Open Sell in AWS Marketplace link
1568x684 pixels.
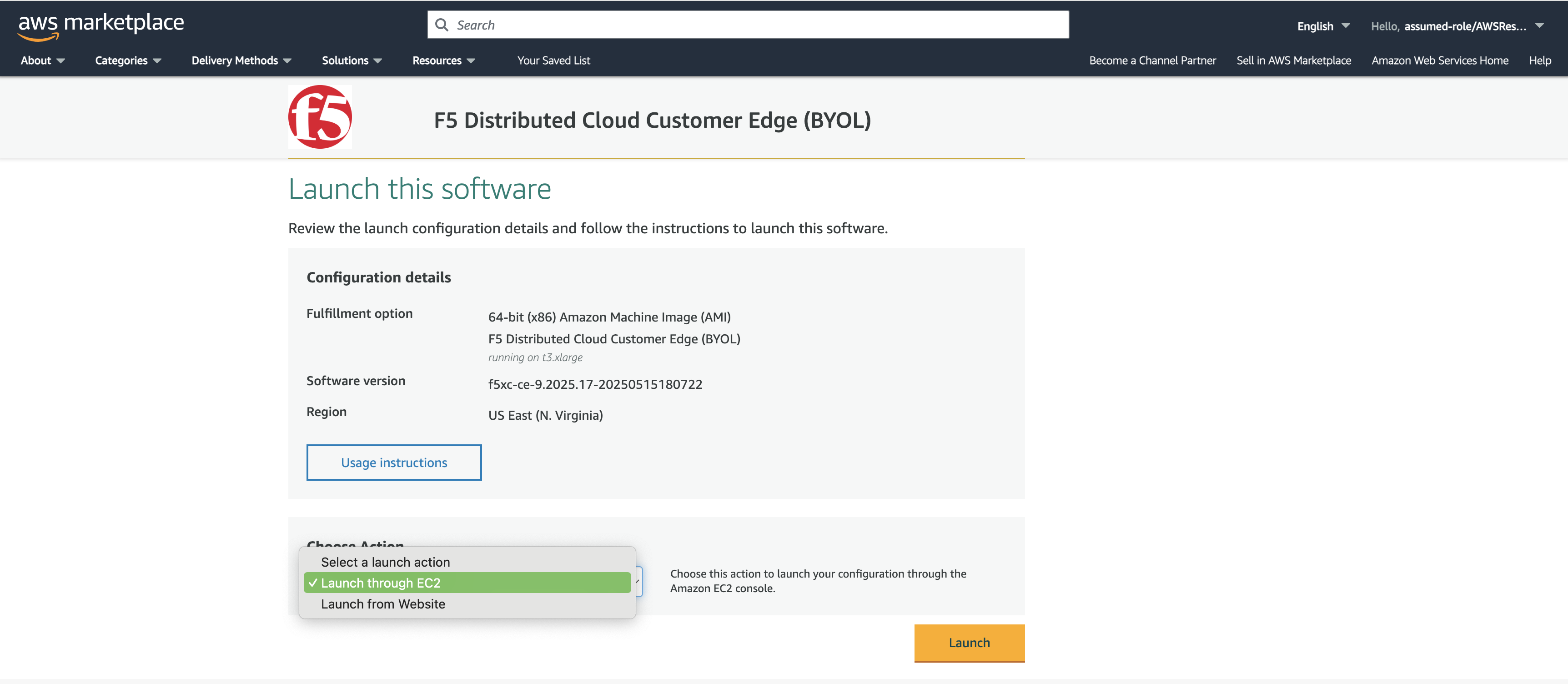click(x=1293, y=60)
